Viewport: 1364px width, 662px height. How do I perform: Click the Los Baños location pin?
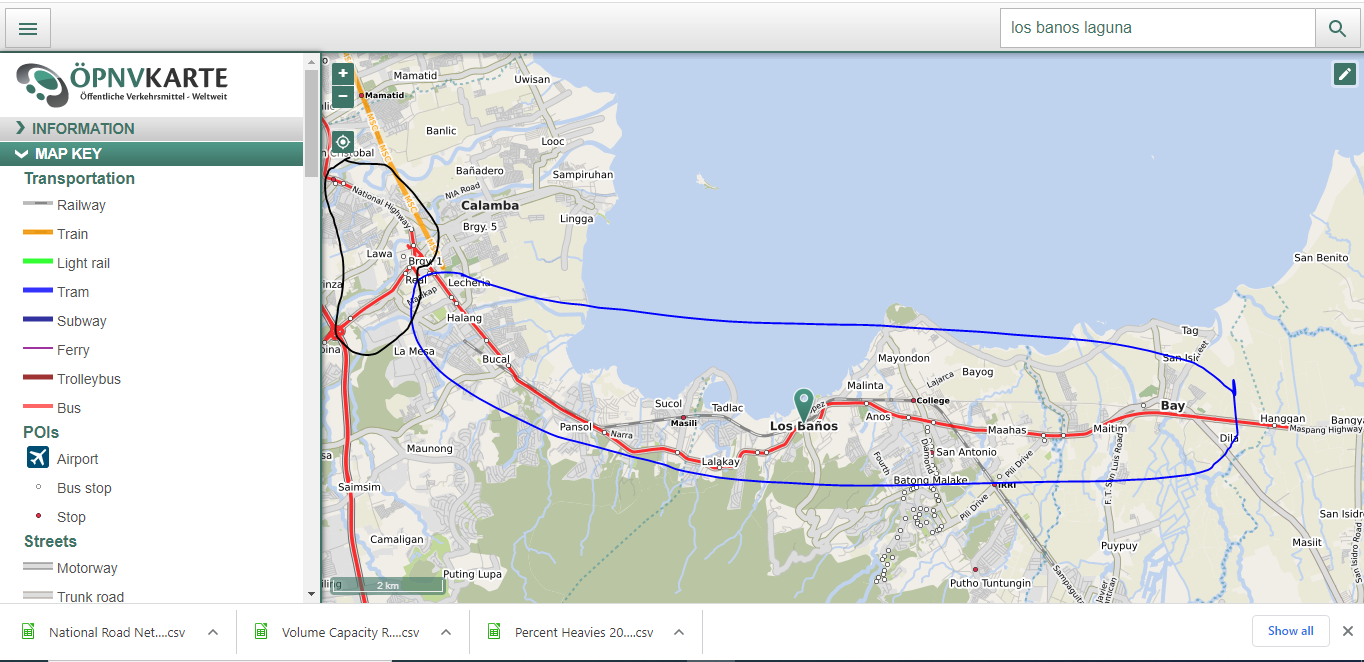point(803,404)
